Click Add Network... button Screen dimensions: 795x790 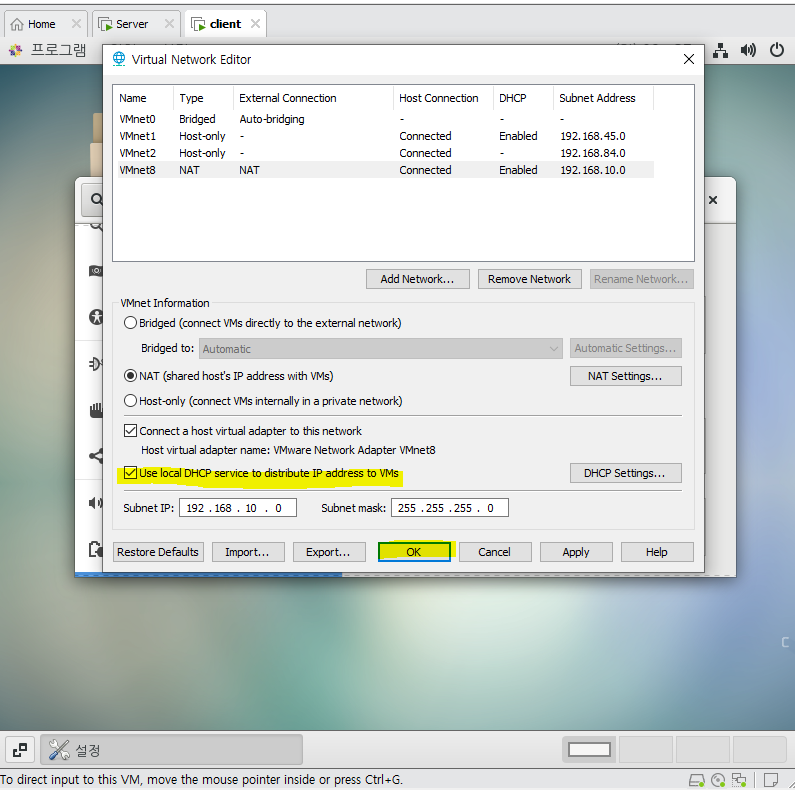418,279
